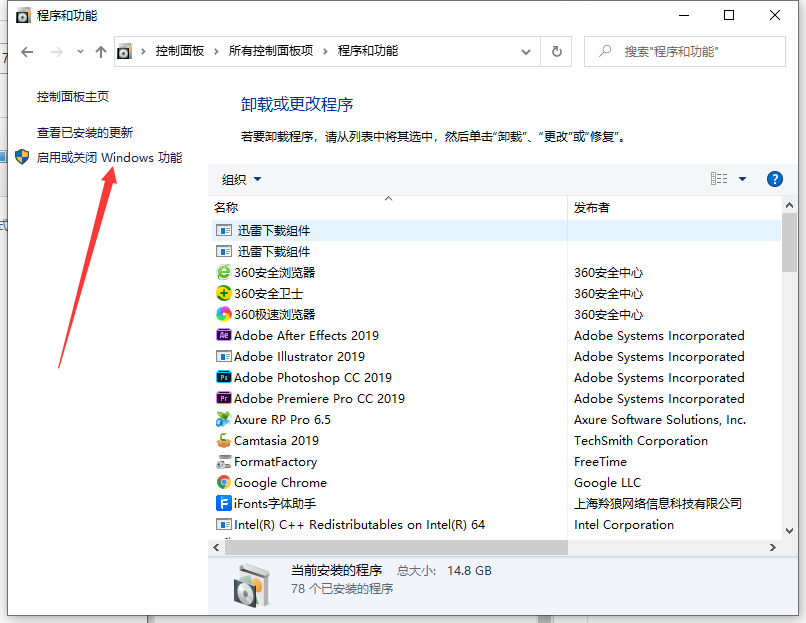Click 控制面板 in the breadcrumb path
Viewport: 806px width, 623px height.
click(x=178, y=51)
